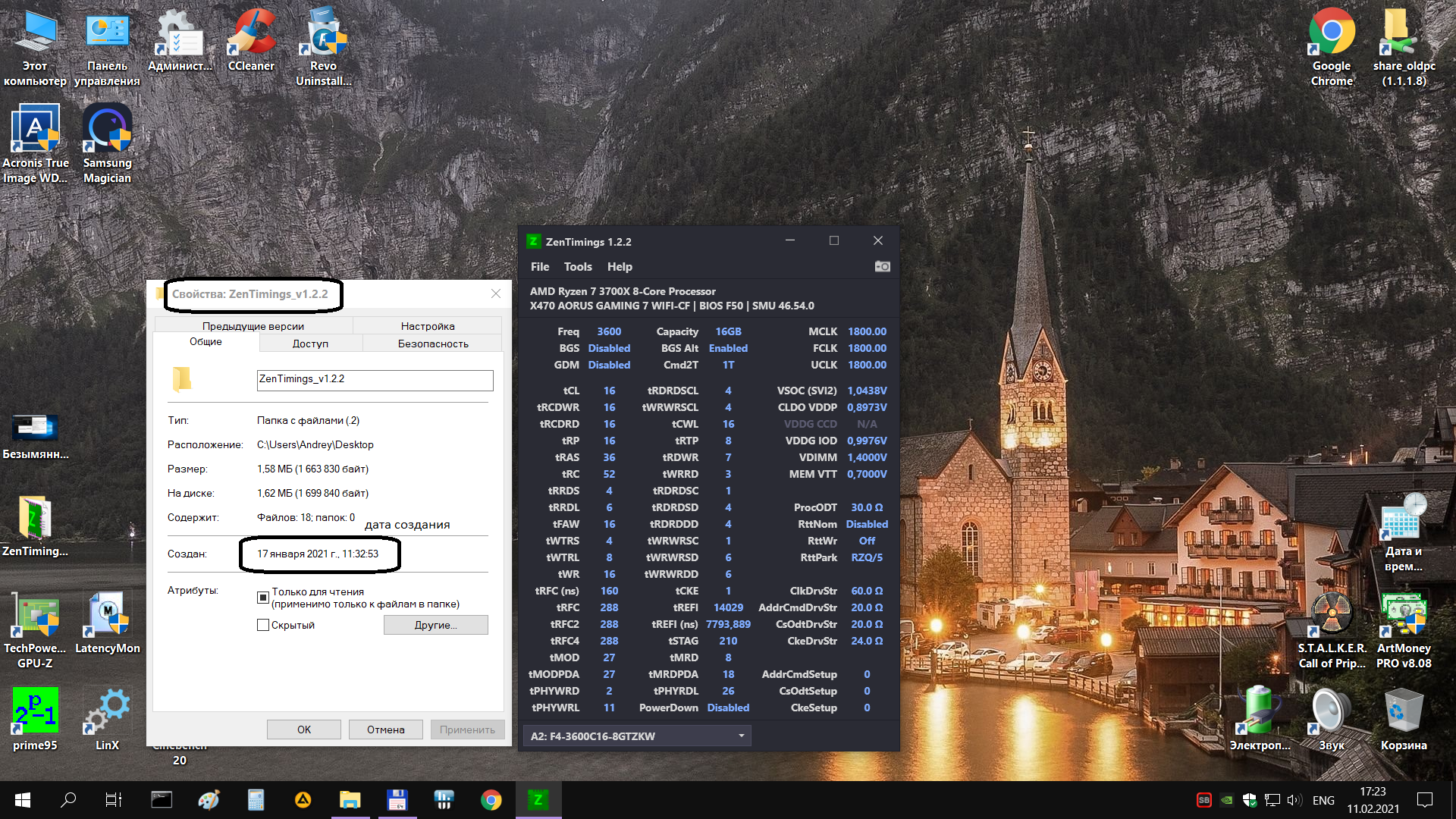
Task: Toggle 'Только для чтения' checkbox
Action: pyautogui.click(x=263, y=598)
